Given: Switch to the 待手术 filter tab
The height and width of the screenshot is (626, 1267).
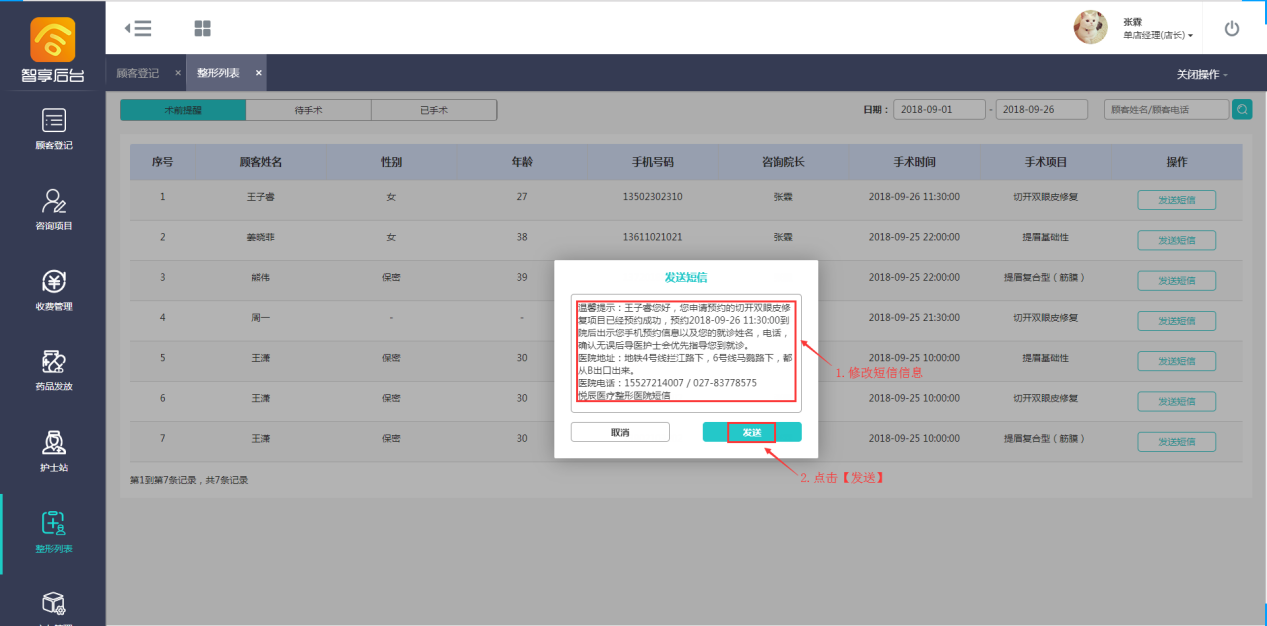Looking at the screenshot, I should 308,110.
